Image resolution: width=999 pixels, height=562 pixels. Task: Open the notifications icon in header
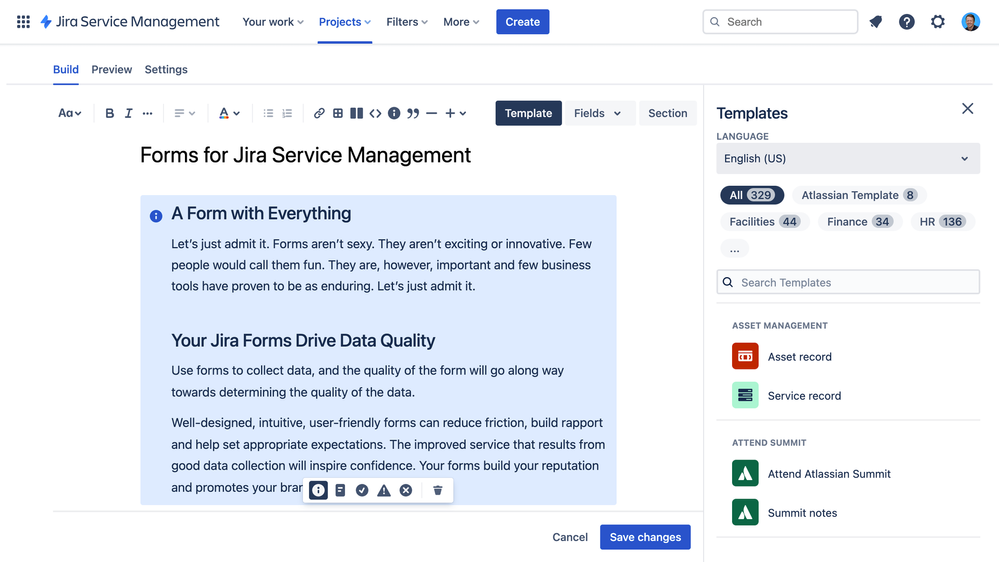click(875, 22)
